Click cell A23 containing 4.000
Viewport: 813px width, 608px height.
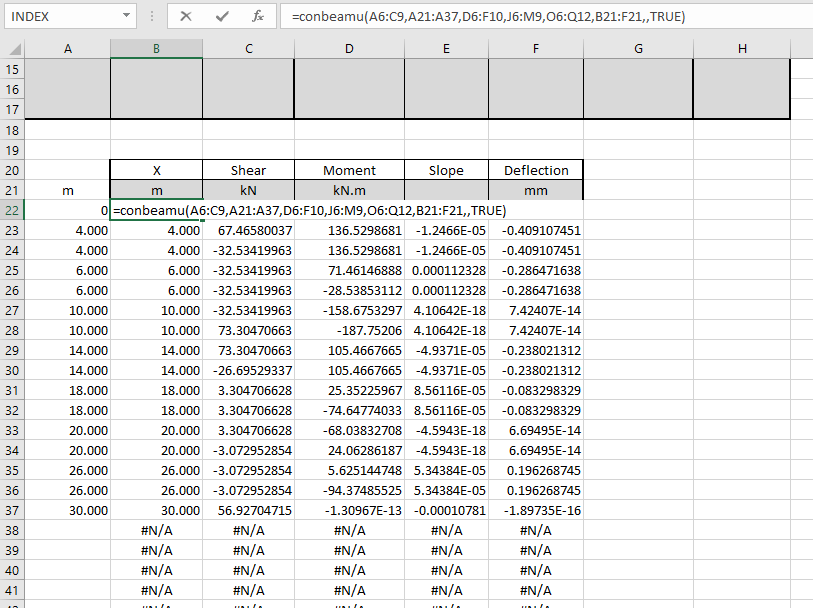(x=68, y=230)
